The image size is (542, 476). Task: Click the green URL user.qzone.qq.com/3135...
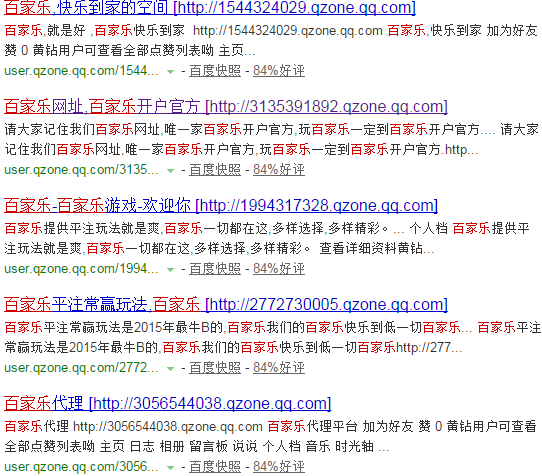pyautogui.click(x=81, y=170)
